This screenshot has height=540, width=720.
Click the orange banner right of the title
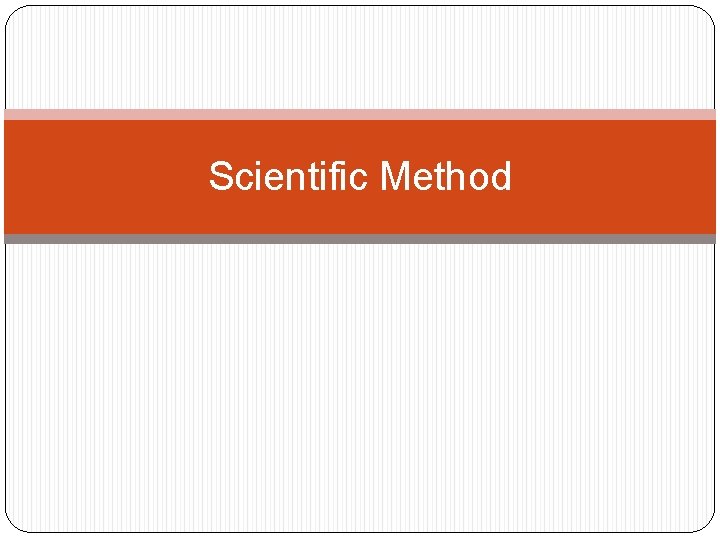coord(620,177)
